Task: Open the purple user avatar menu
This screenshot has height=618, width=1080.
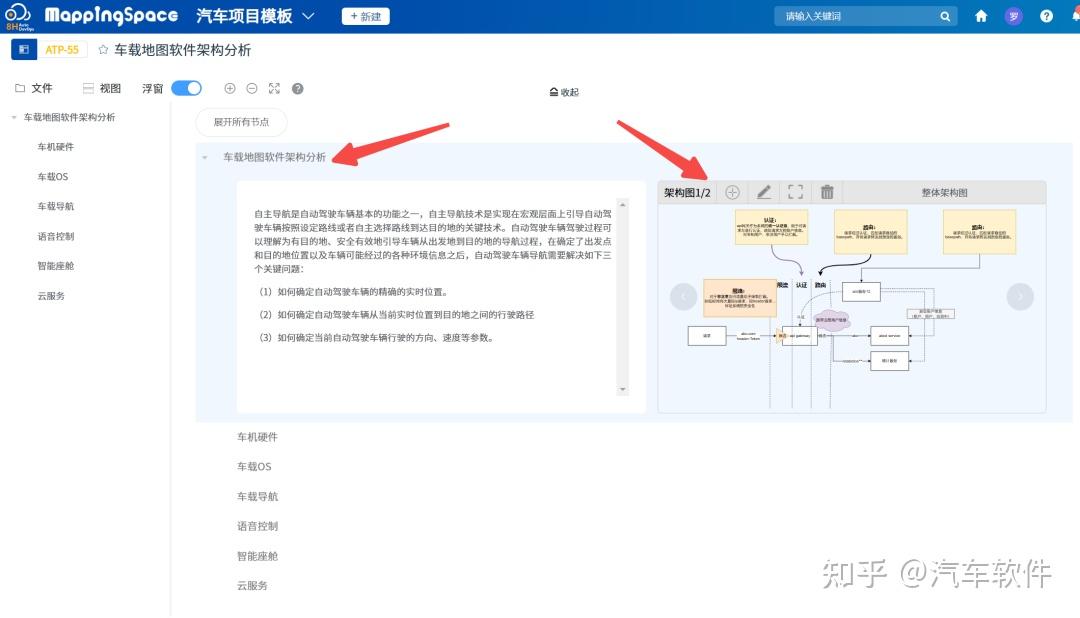Action: [1013, 16]
